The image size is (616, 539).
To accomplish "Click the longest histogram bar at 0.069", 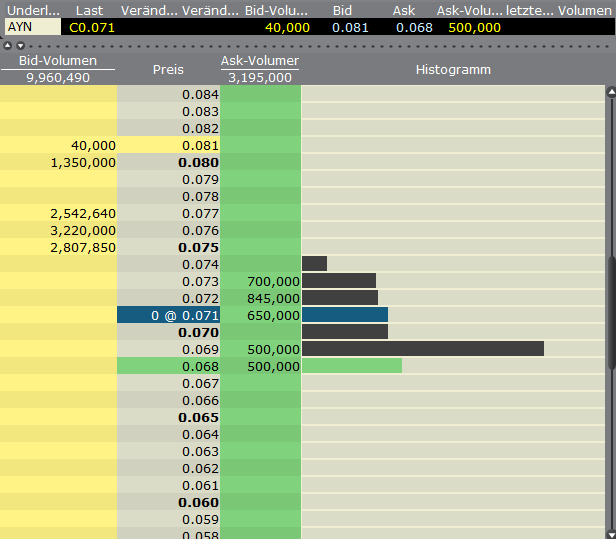I will (422, 349).
